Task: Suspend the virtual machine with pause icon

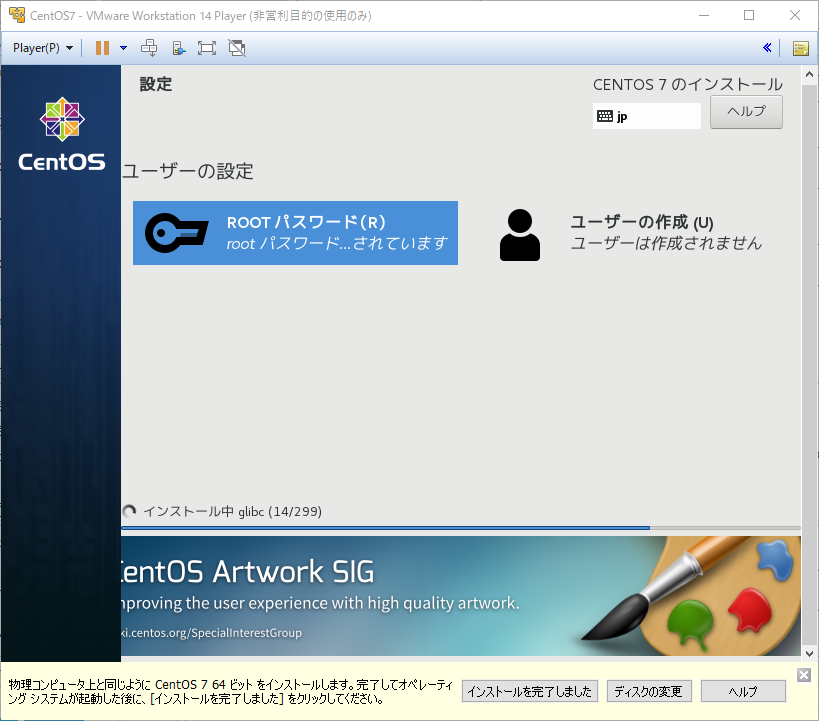Action: (x=103, y=47)
